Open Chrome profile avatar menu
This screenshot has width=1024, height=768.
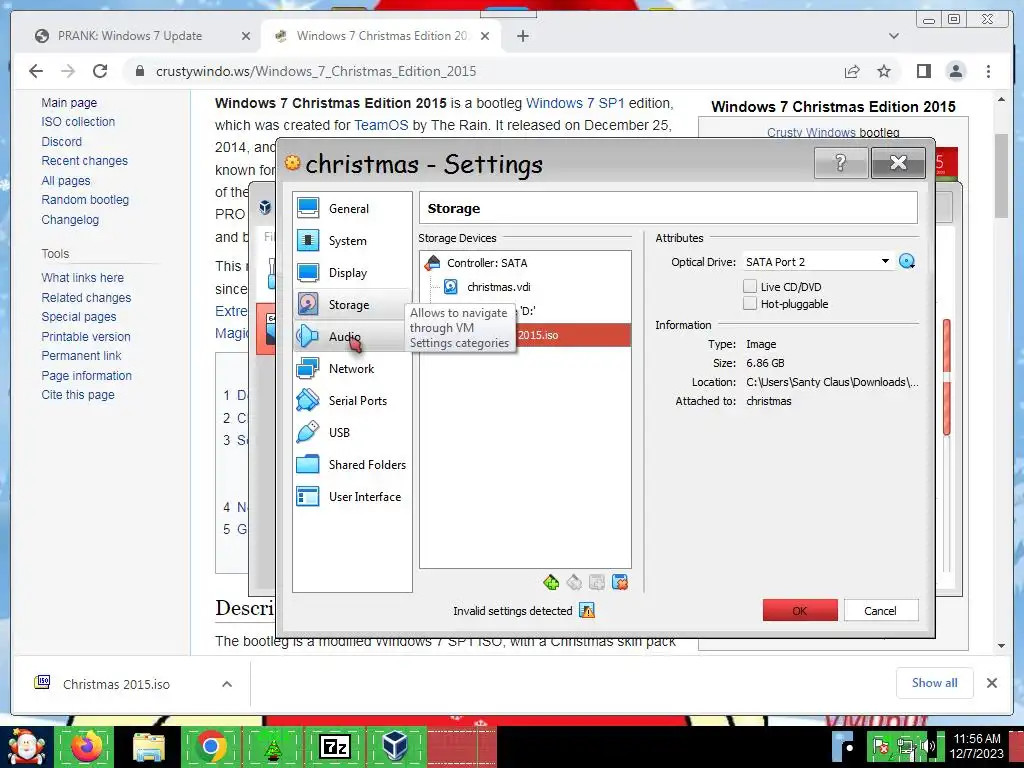point(955,71)
